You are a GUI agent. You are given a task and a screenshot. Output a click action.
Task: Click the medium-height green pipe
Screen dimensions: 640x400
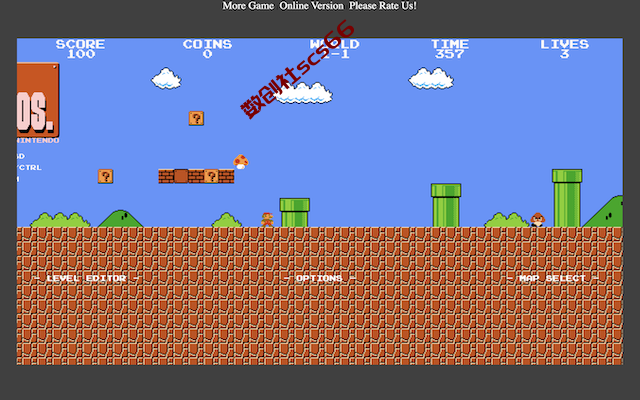(x=446, y=205)
